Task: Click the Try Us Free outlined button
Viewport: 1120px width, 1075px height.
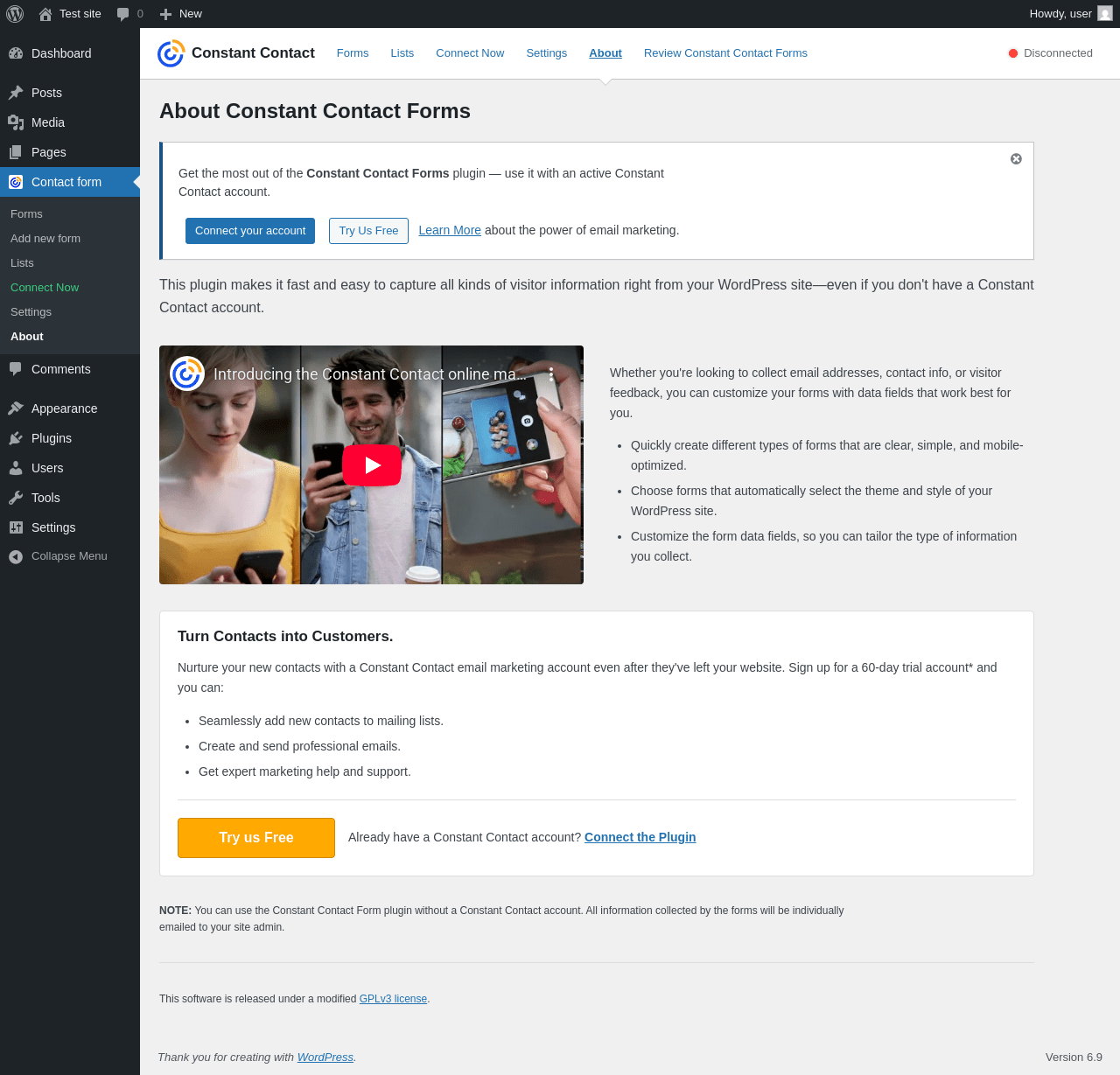Action: click(x=368, y=231)
